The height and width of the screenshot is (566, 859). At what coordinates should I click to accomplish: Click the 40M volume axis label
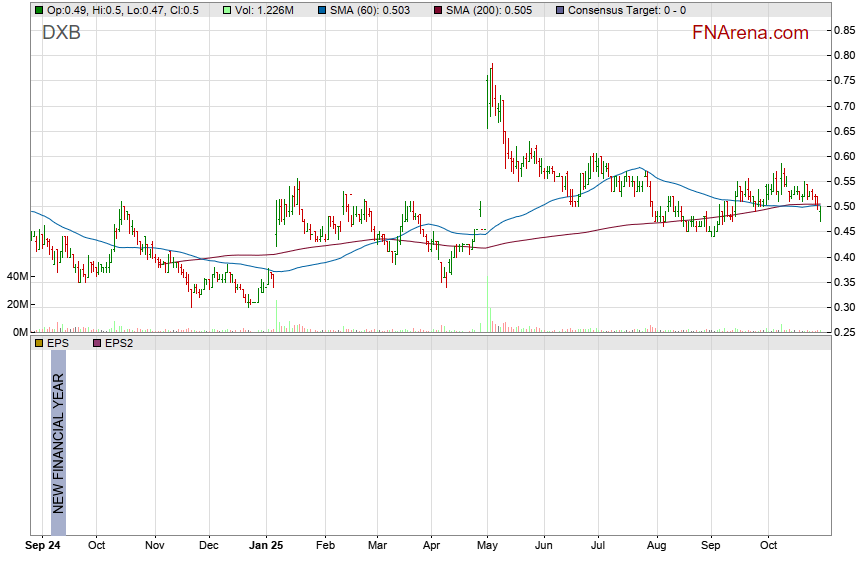[x=15, y=276]
